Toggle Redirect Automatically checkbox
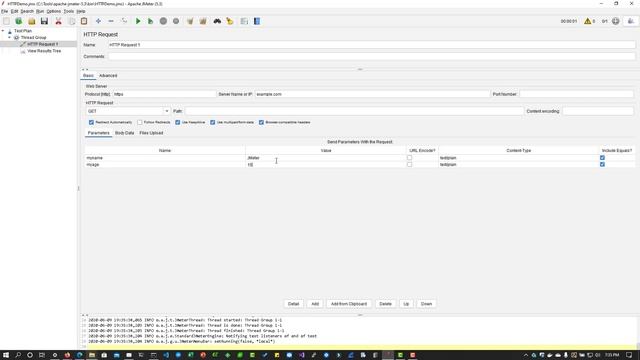This screenshot has height=360, width=640. click(91, 122)
